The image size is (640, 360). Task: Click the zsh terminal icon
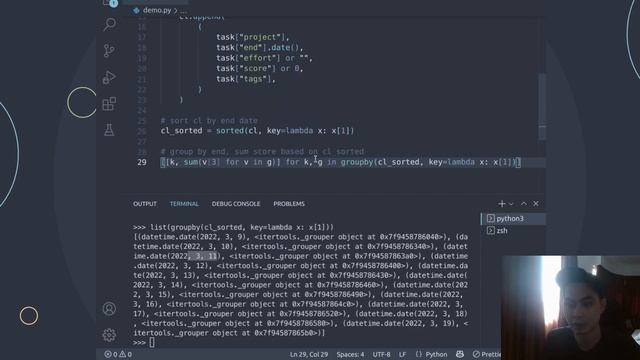point(491,231)
